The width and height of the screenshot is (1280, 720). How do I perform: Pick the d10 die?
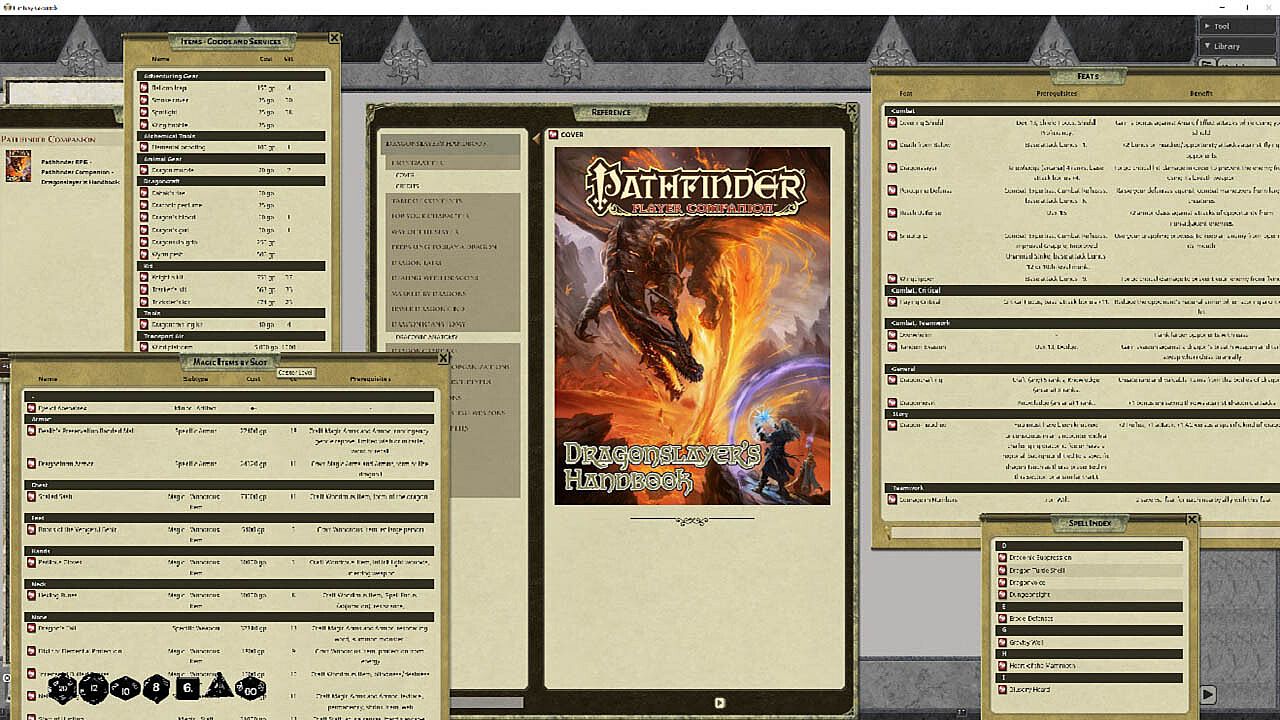(x=125, y=688)
